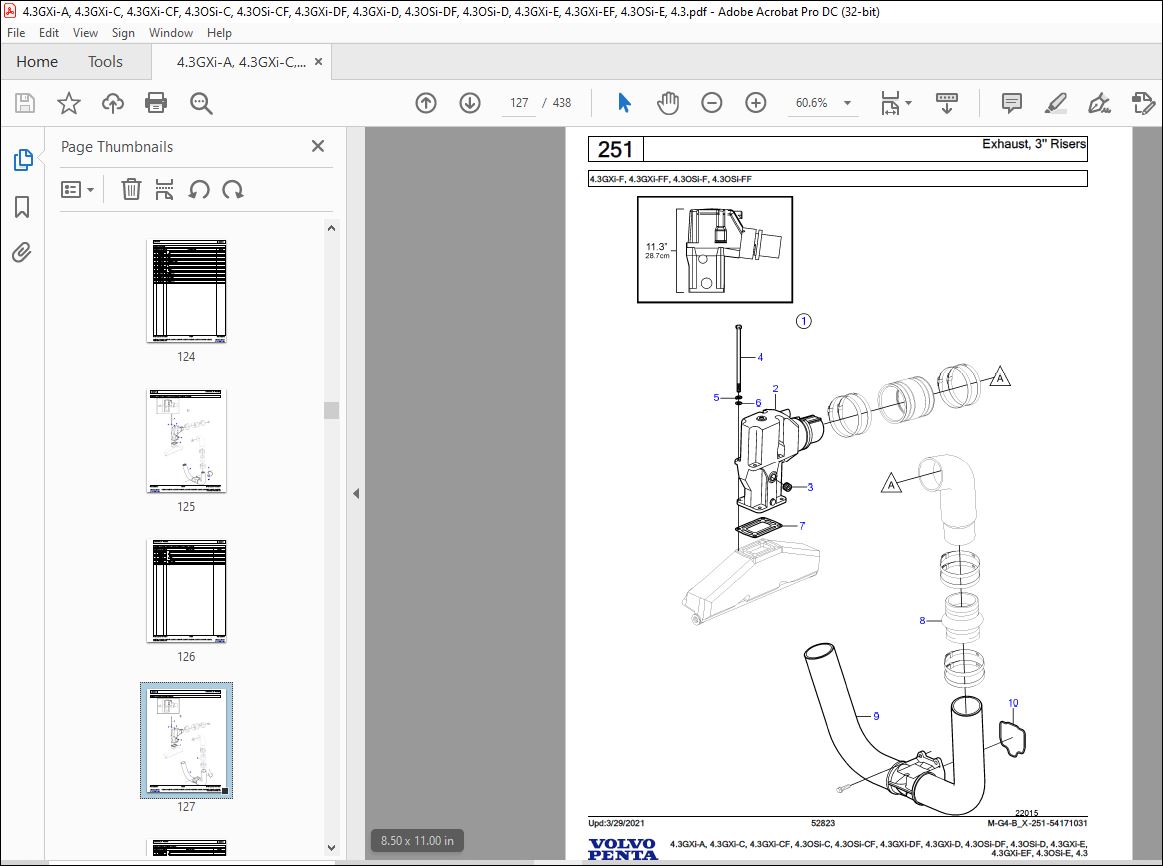Select page 124 thumbnail
Screen dimensions: 1163x866
pos(187,291)
